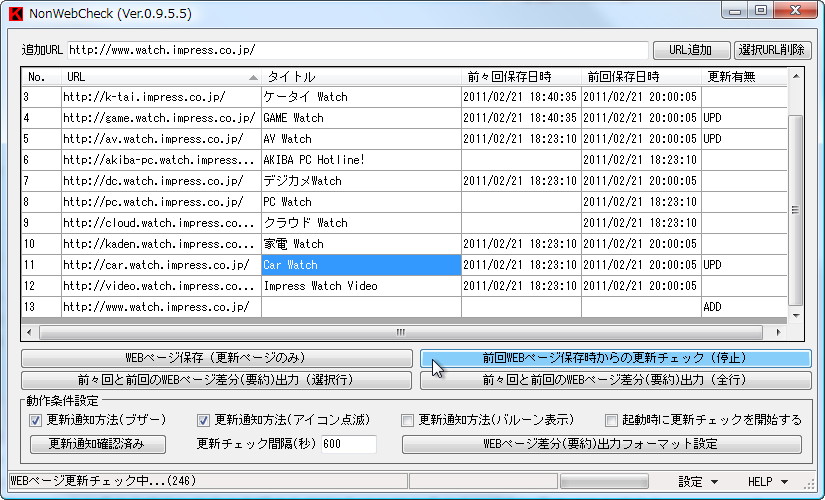This screenshot has height=500, width=825.
Task: Click status bar text WEBページ更新チェック中
Action: (x=103, y=481)
